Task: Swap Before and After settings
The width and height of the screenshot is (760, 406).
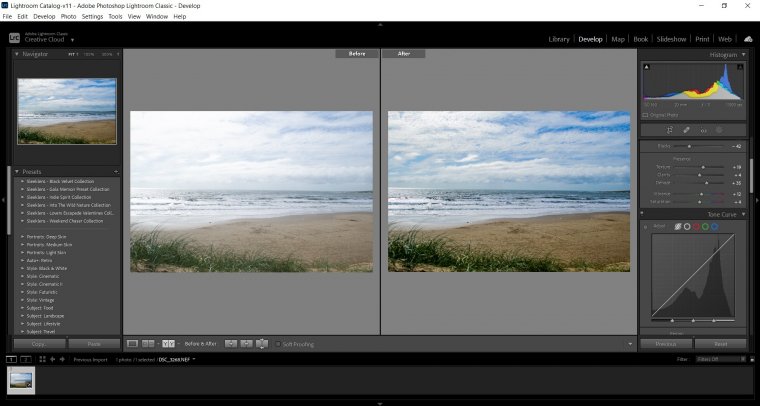Action: [262, 344]
